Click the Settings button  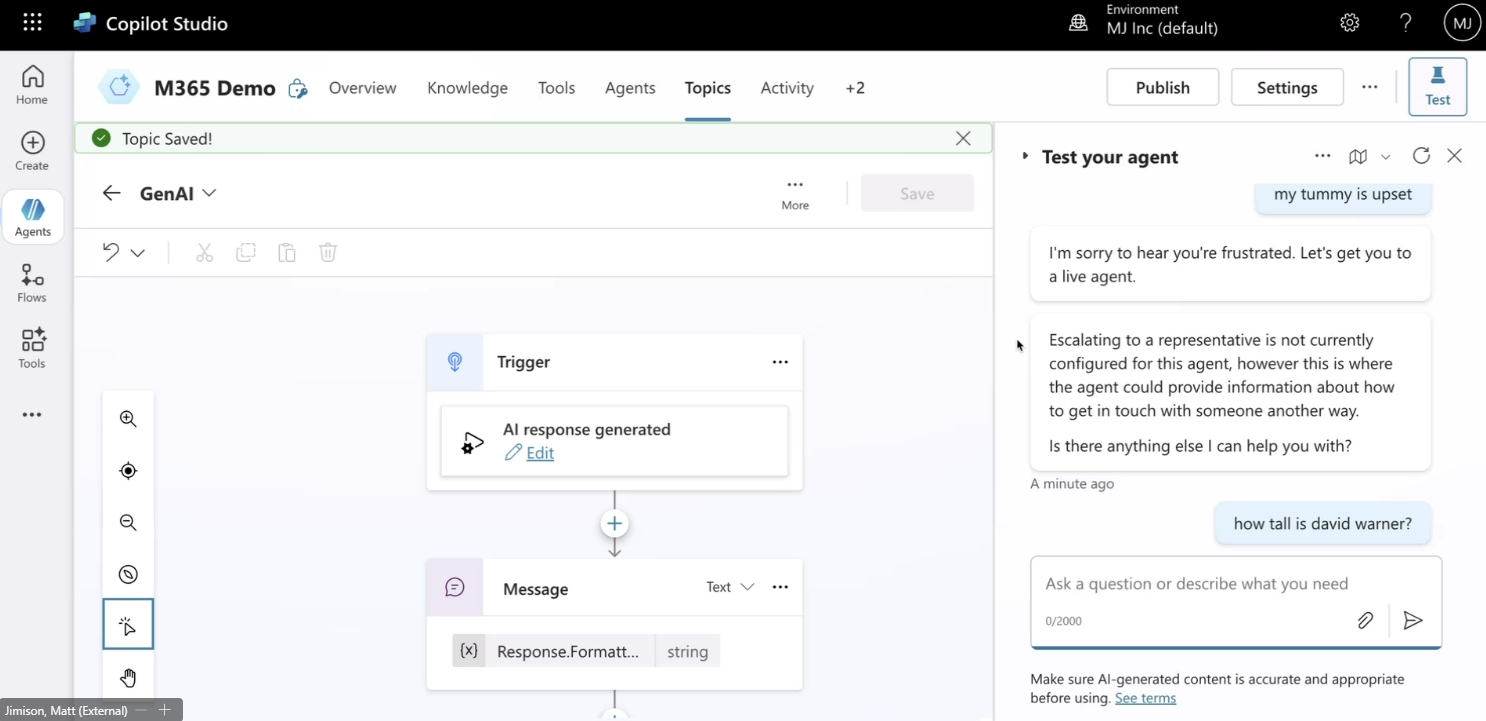click(1287, 87)
